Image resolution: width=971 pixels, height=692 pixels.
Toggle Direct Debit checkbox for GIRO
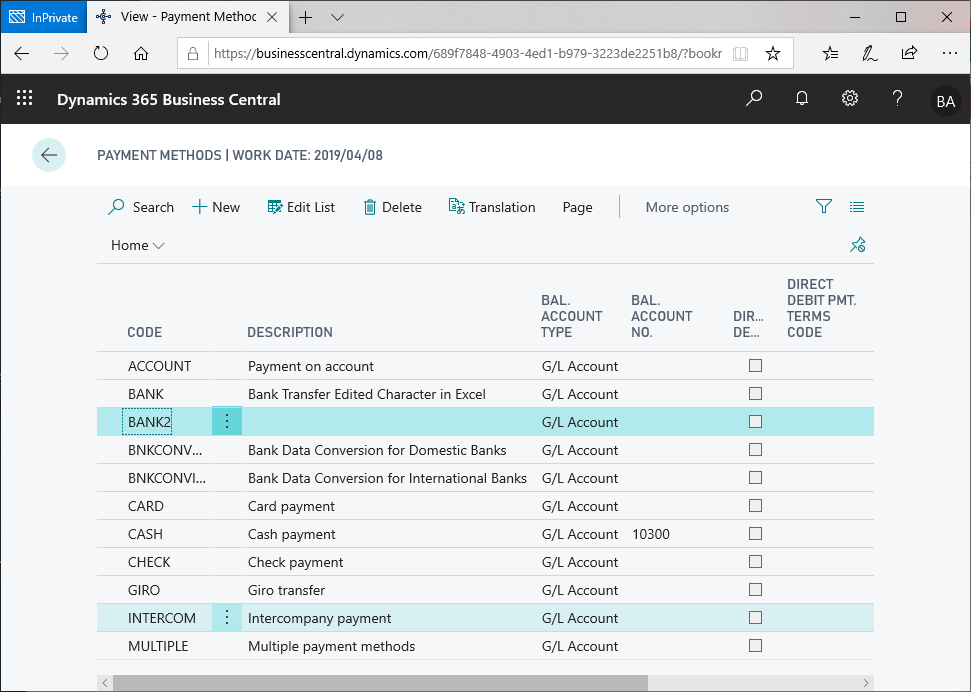coord(755,589)
